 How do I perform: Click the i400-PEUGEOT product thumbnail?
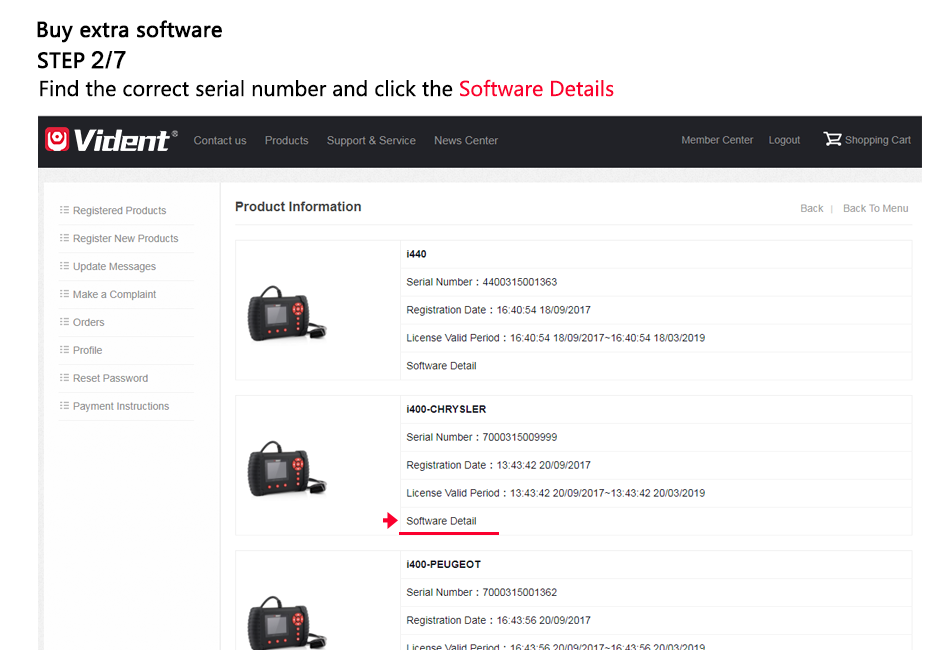pyautogui.click(x=287, y=623)
